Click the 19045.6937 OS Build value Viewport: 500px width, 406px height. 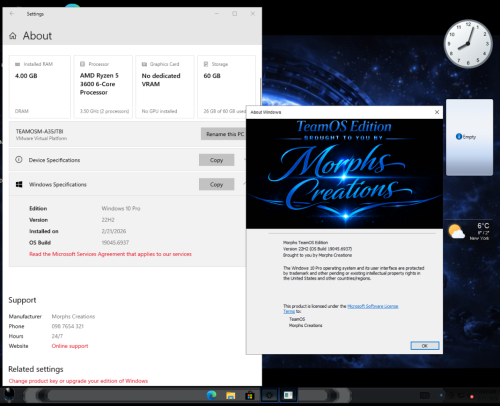pos(115,242)
